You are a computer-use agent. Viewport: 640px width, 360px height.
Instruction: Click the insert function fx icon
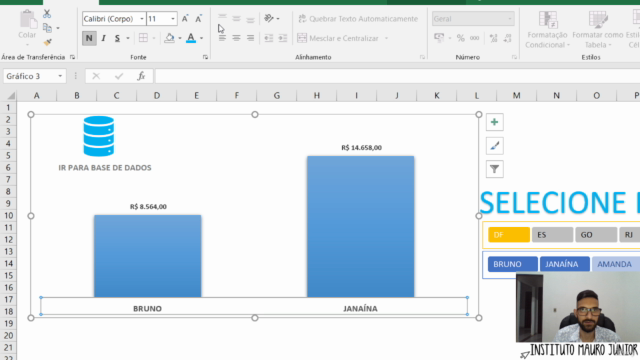pos(141,76)
